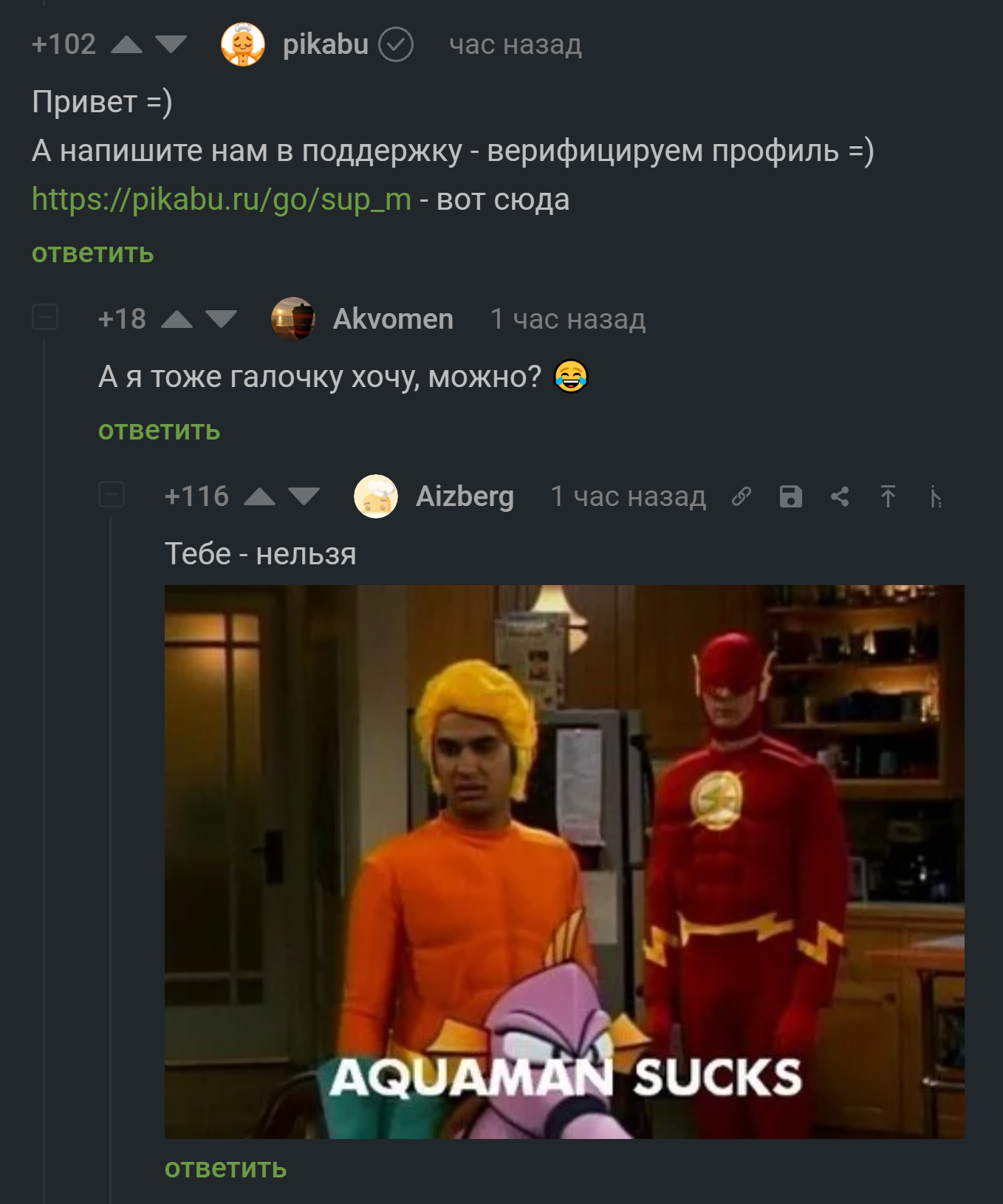
Task: Collapse Aizberg's comment thread
Action: click(112, 494)
